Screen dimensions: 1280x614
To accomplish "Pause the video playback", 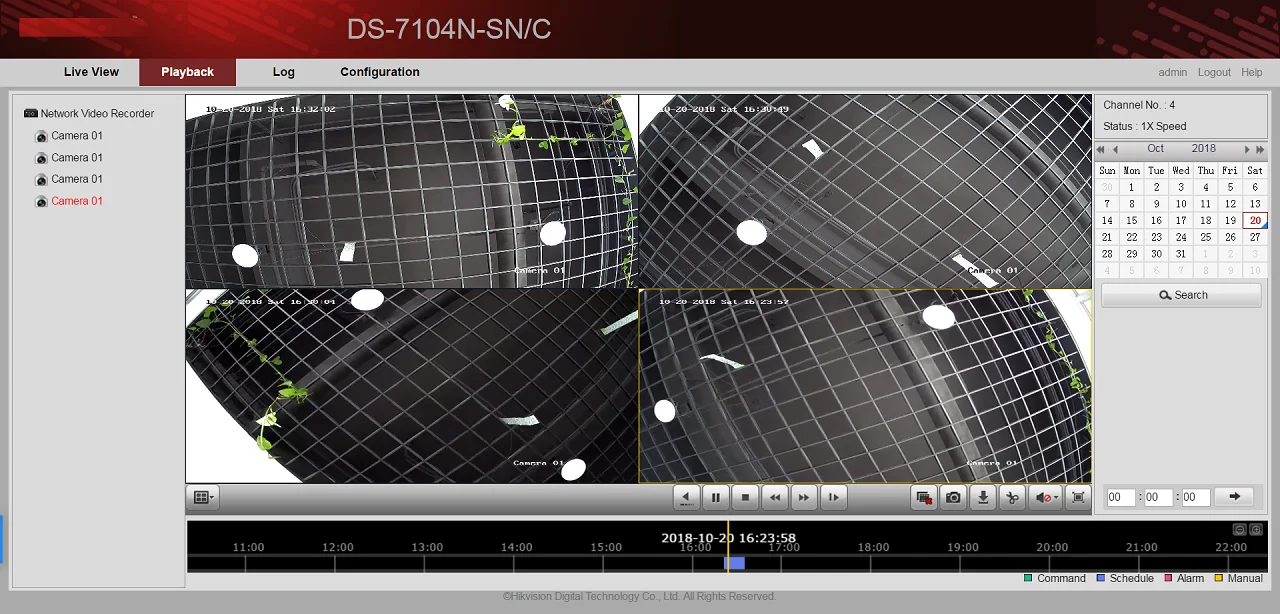I will (x=716, y=497).
